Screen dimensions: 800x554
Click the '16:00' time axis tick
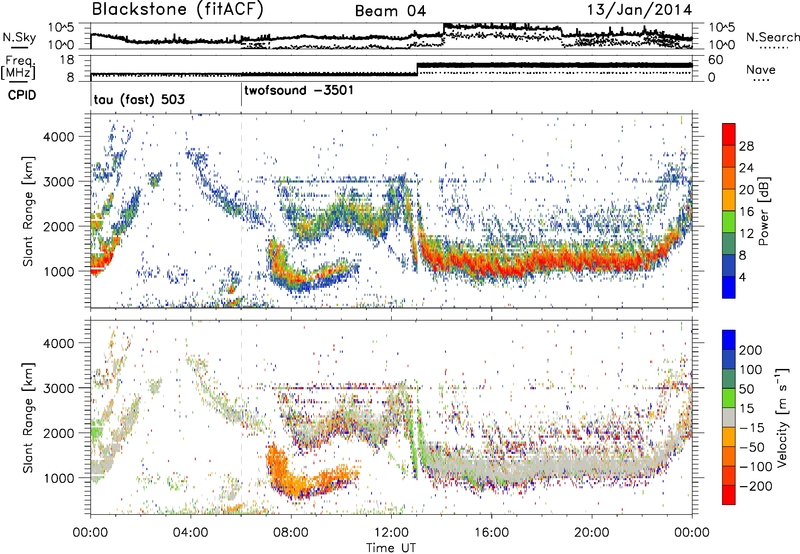pyautogui.click(x=491, y=533)
